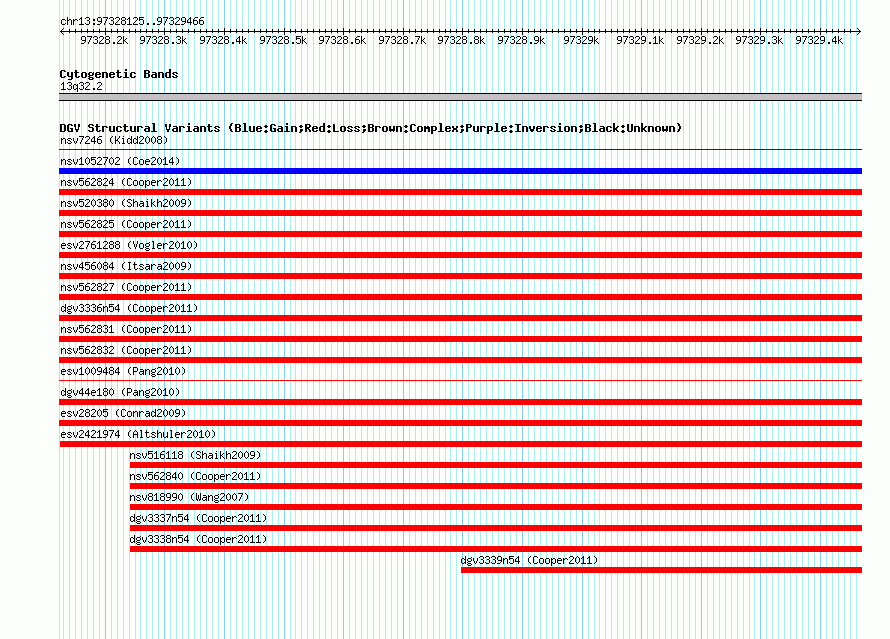Select the nsv562832 (Cooper2011) label
This screenshot has width=890, height=639.
tap(126, 350)
